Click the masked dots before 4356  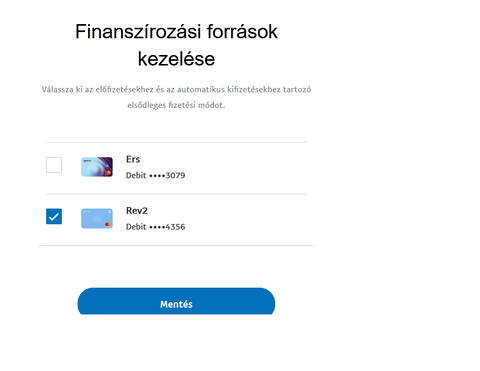pos(157,227)
